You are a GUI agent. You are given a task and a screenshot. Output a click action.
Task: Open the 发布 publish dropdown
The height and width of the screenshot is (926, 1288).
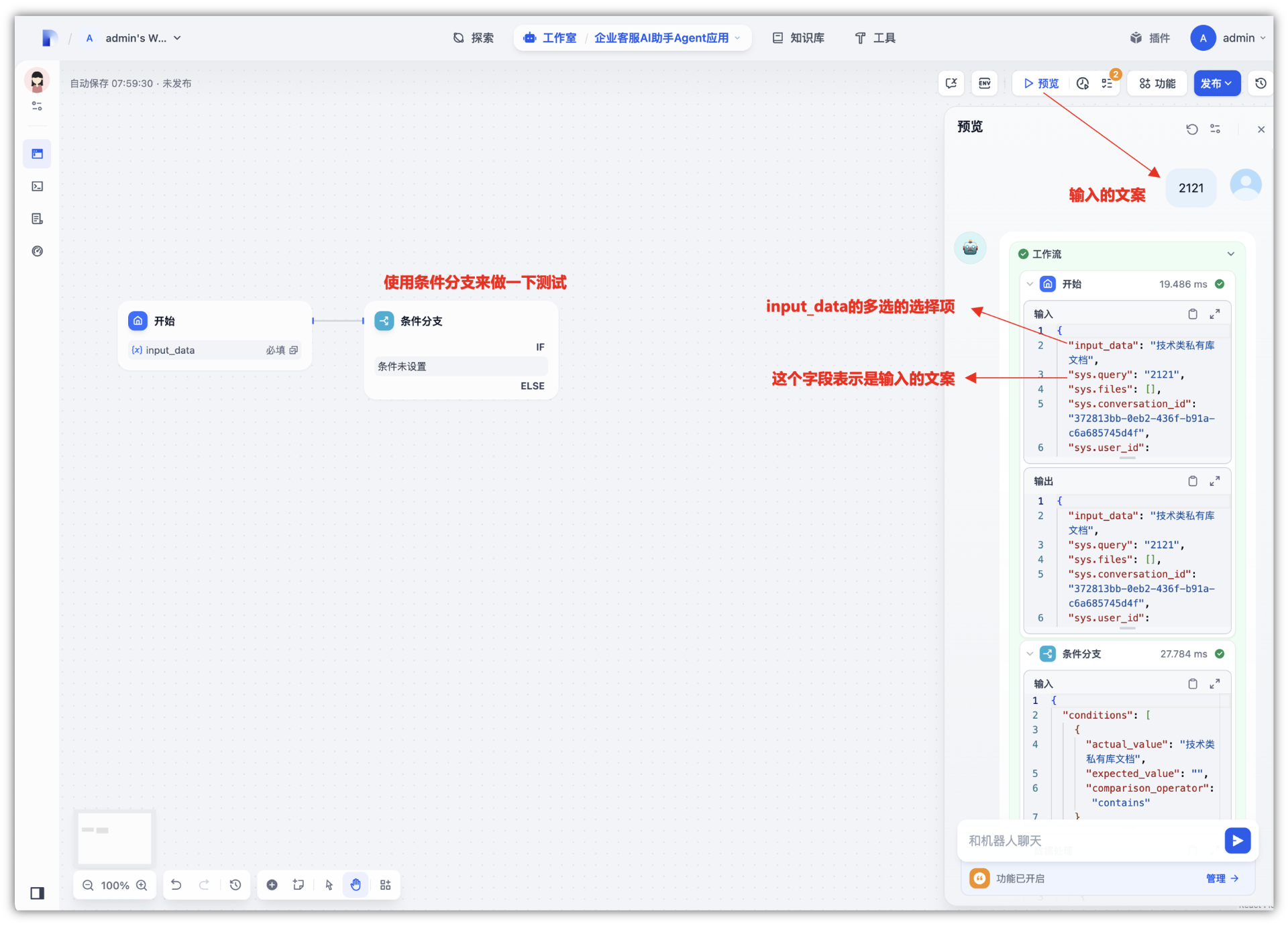point(1216,83)
